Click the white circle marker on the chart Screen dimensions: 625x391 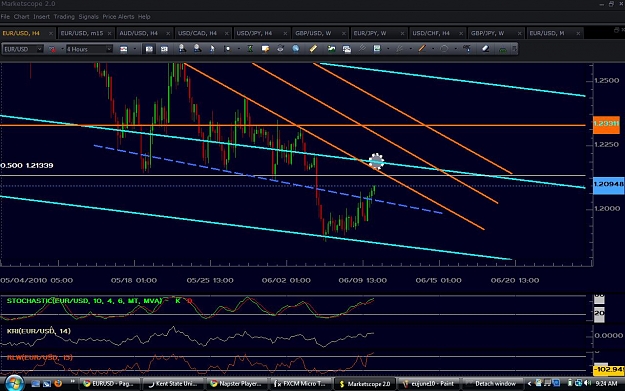tap(376, 161)
